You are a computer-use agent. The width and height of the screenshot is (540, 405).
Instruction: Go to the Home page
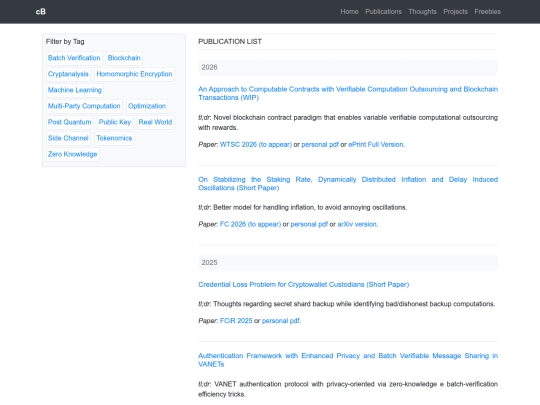tap(349, 12)
